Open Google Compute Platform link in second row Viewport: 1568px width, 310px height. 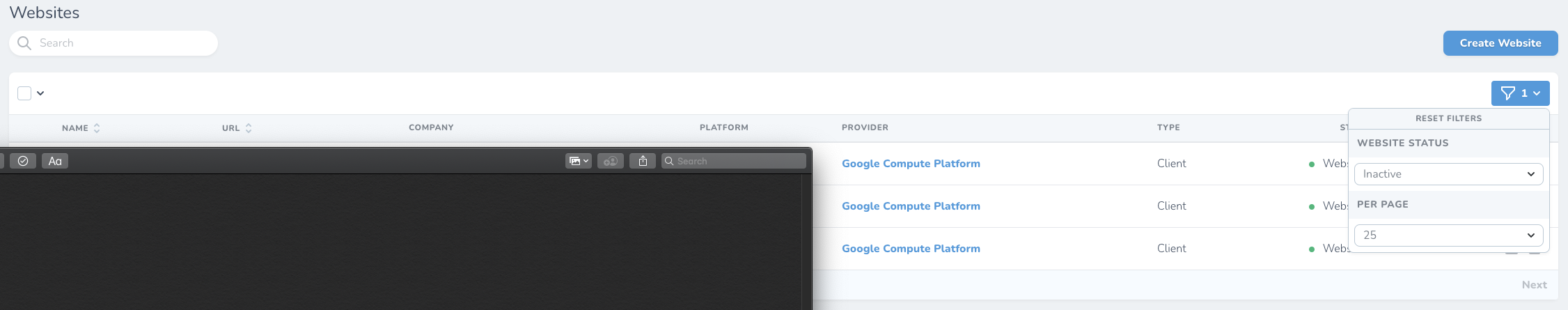(x=911, y=206)
